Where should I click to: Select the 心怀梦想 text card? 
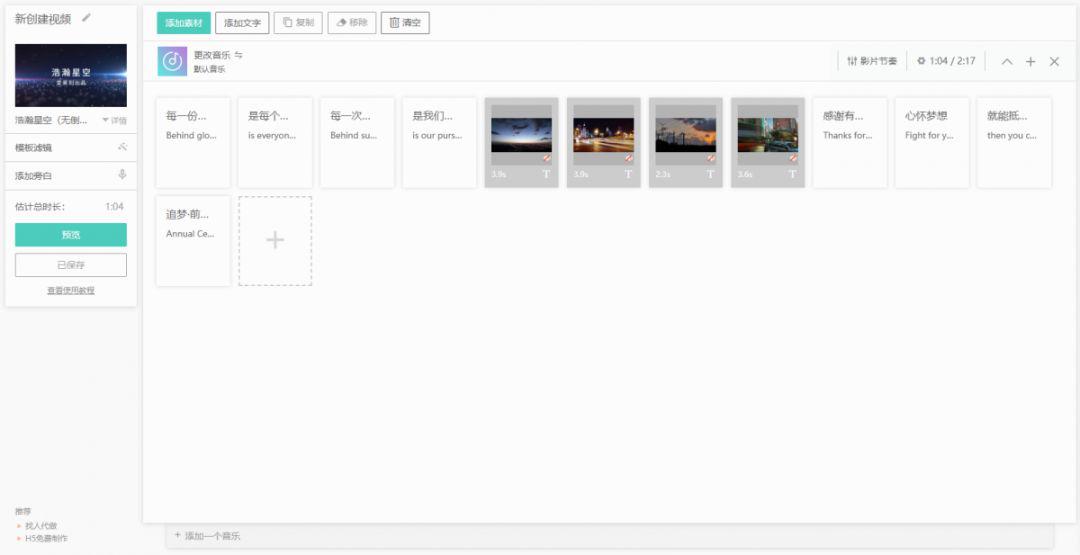pyautogui.click(x=931, y=142)
